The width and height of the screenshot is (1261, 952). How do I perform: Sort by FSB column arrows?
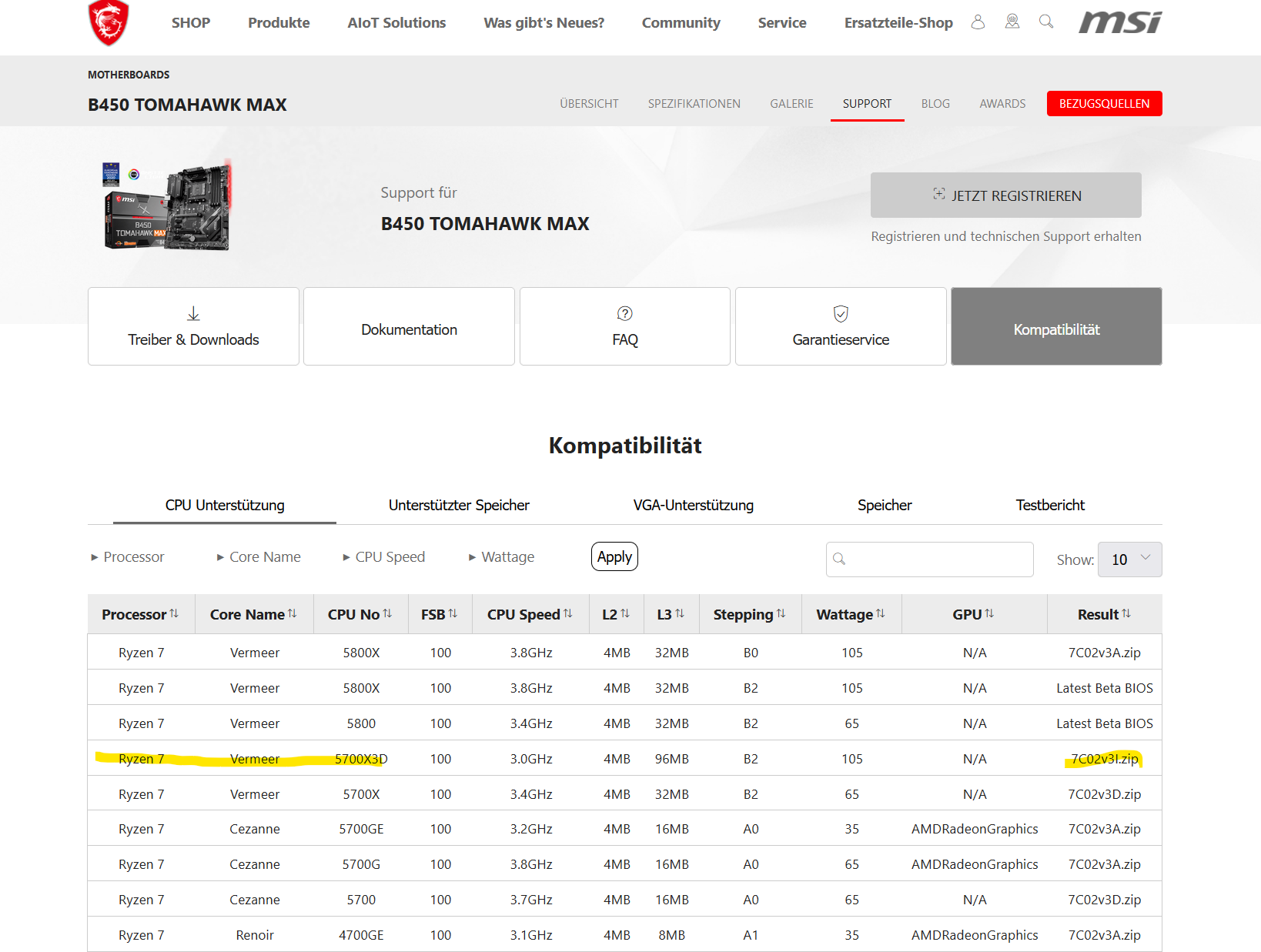coord(453,613)
